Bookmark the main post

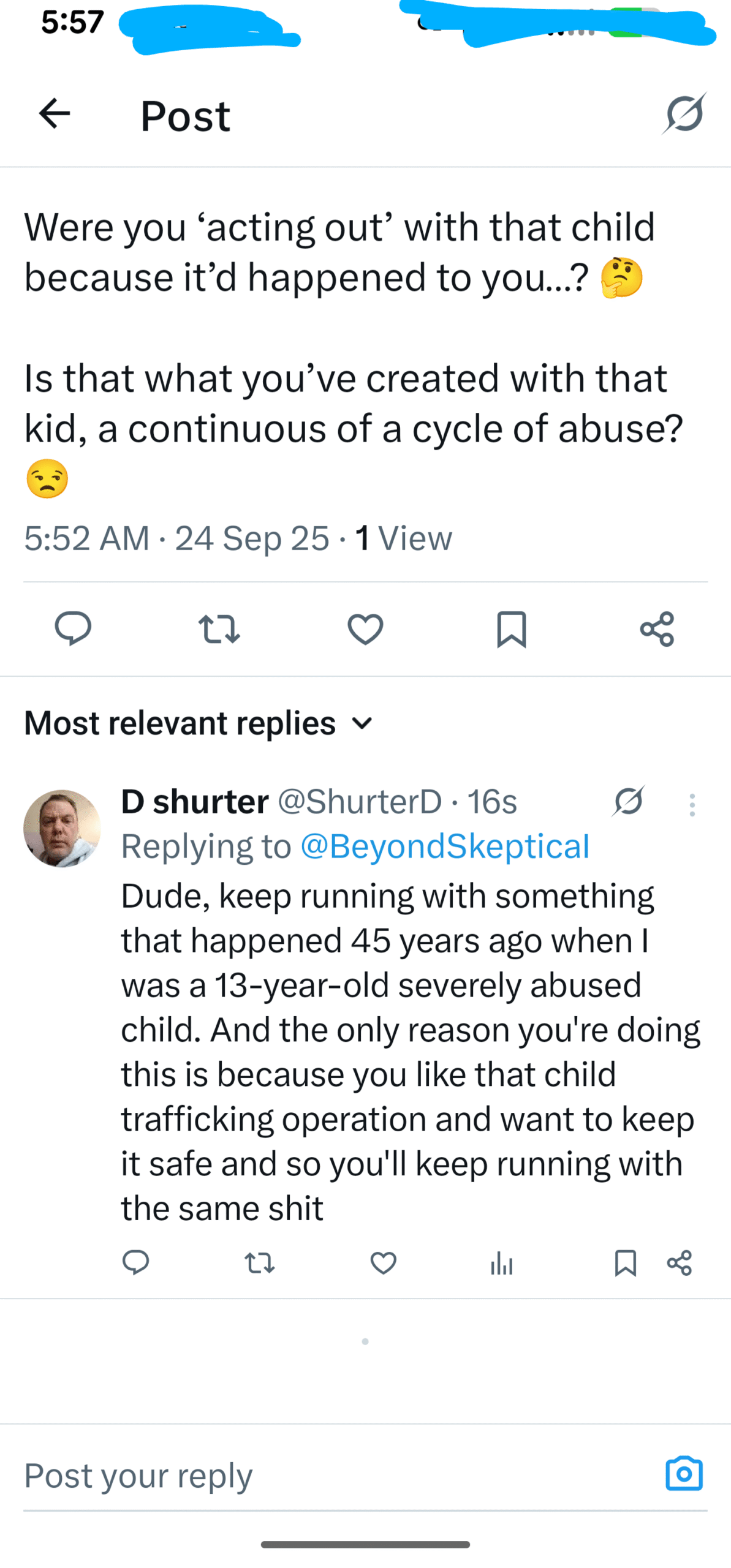click(511, 629)
